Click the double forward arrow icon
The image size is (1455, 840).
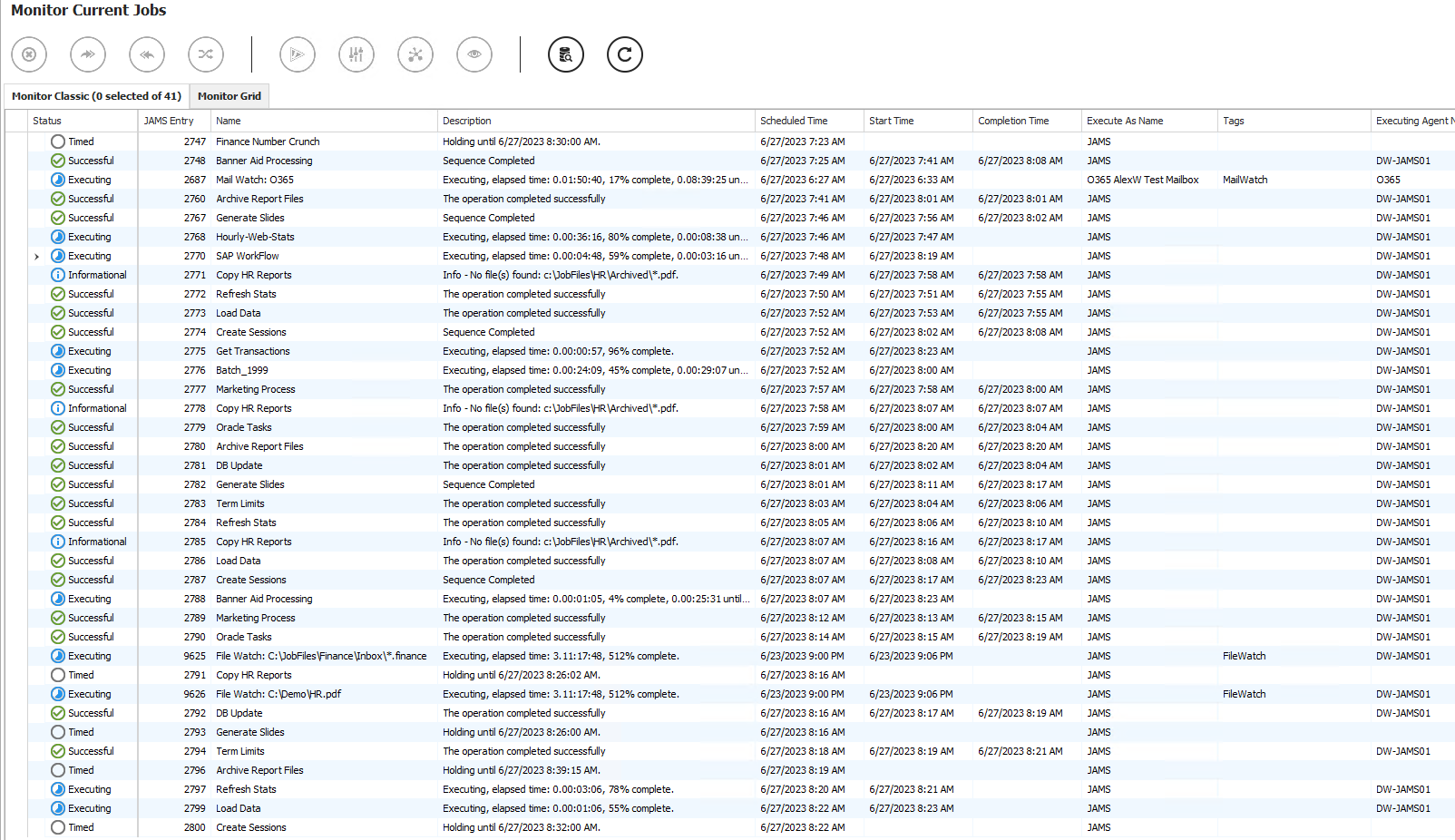(88, 54)
